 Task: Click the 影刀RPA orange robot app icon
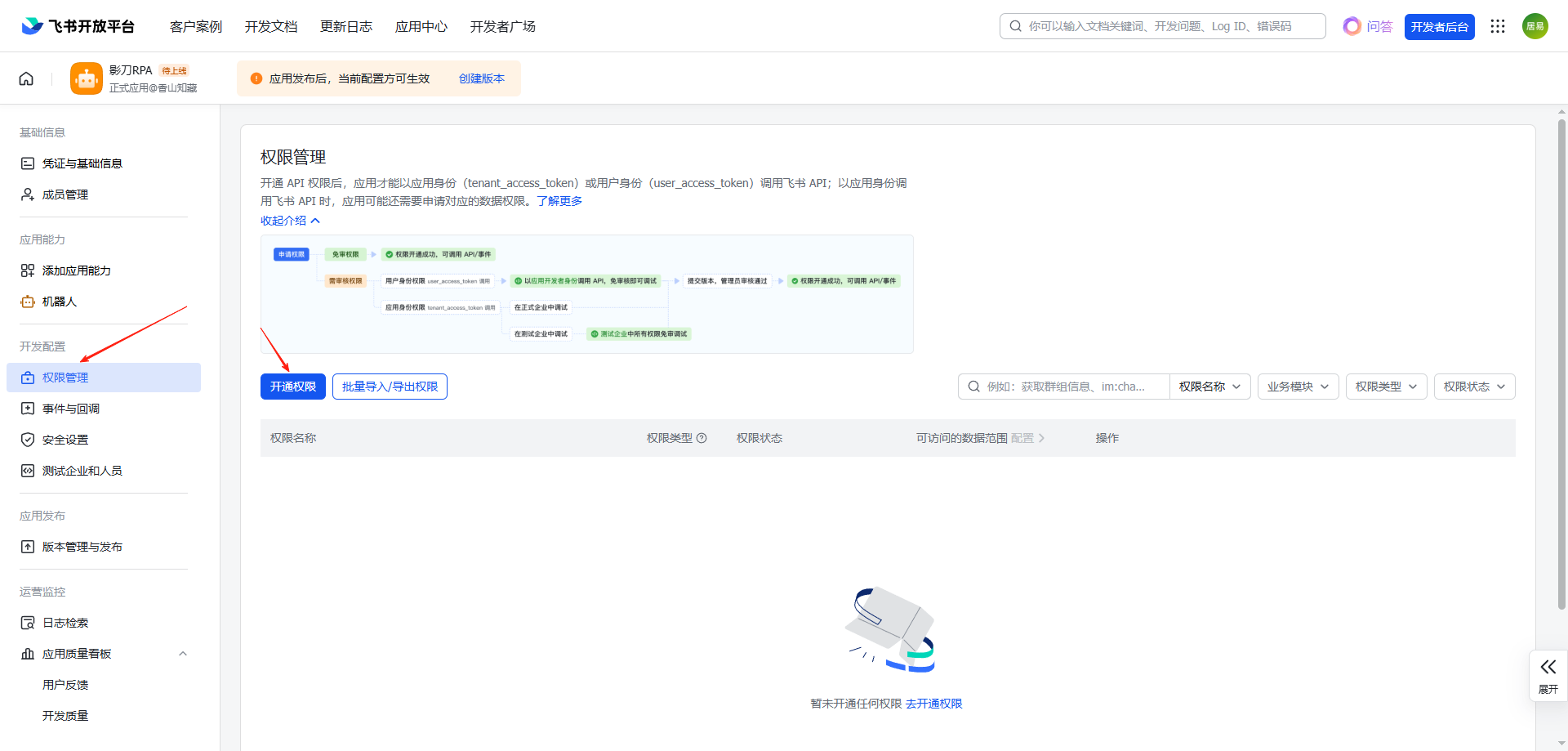87,78
